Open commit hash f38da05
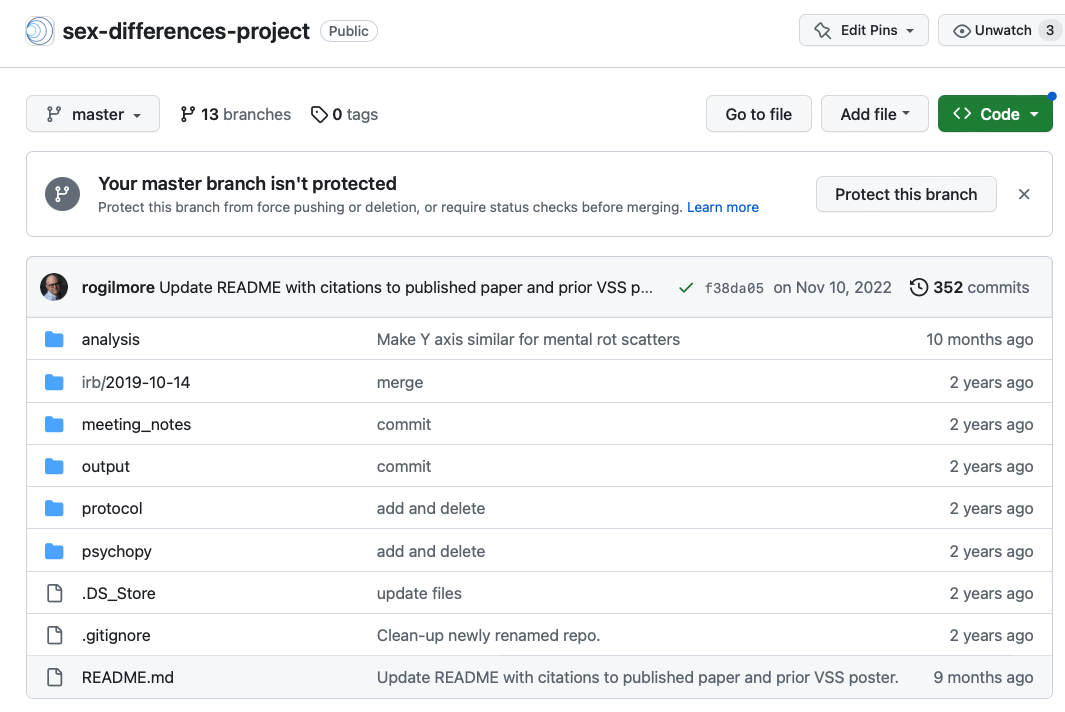Image resolution: width=1065 pixels, height=712 pixels. [x=734, y=288]
